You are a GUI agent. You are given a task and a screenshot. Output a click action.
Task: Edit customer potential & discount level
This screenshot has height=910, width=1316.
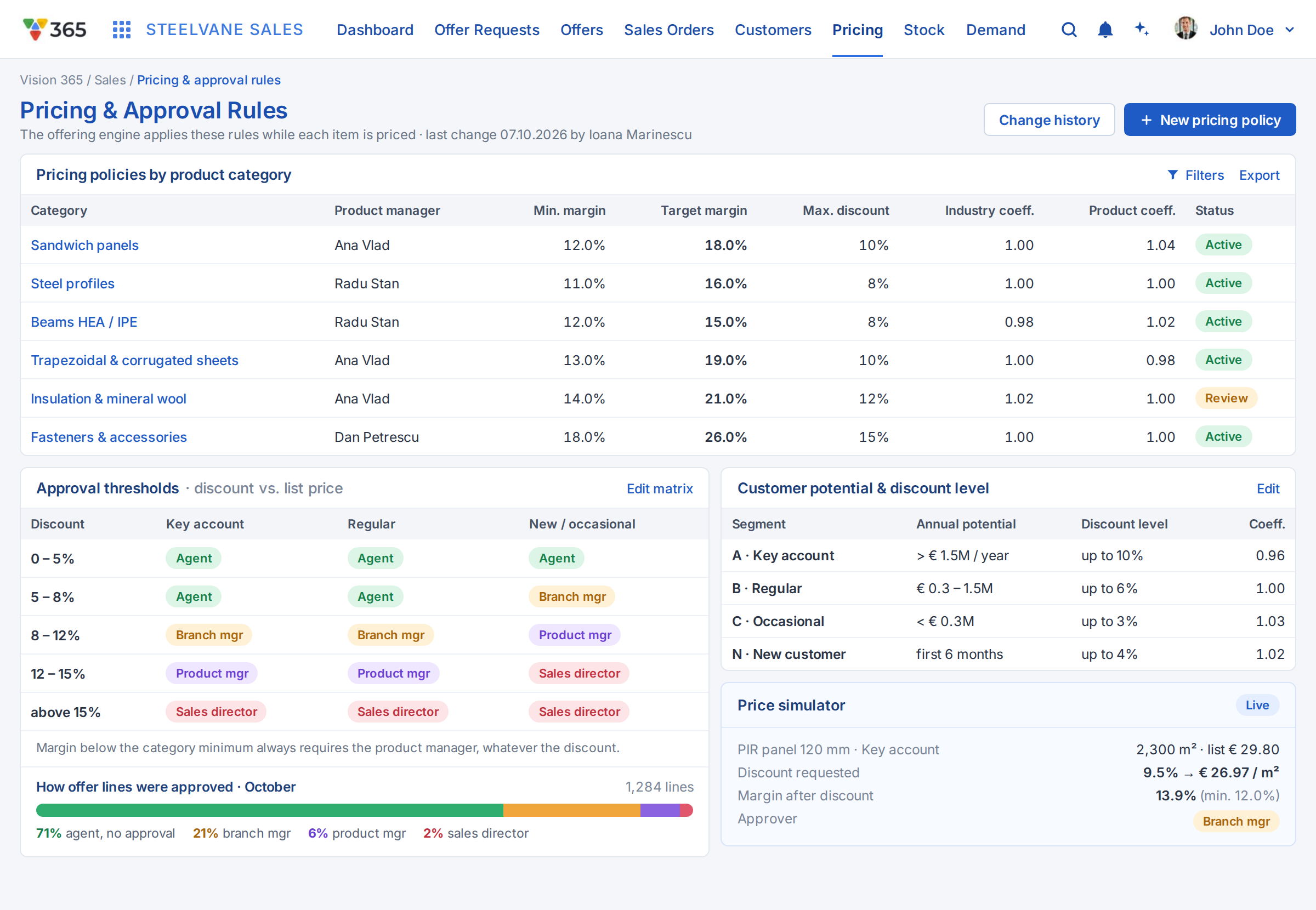pos(1268,488)
